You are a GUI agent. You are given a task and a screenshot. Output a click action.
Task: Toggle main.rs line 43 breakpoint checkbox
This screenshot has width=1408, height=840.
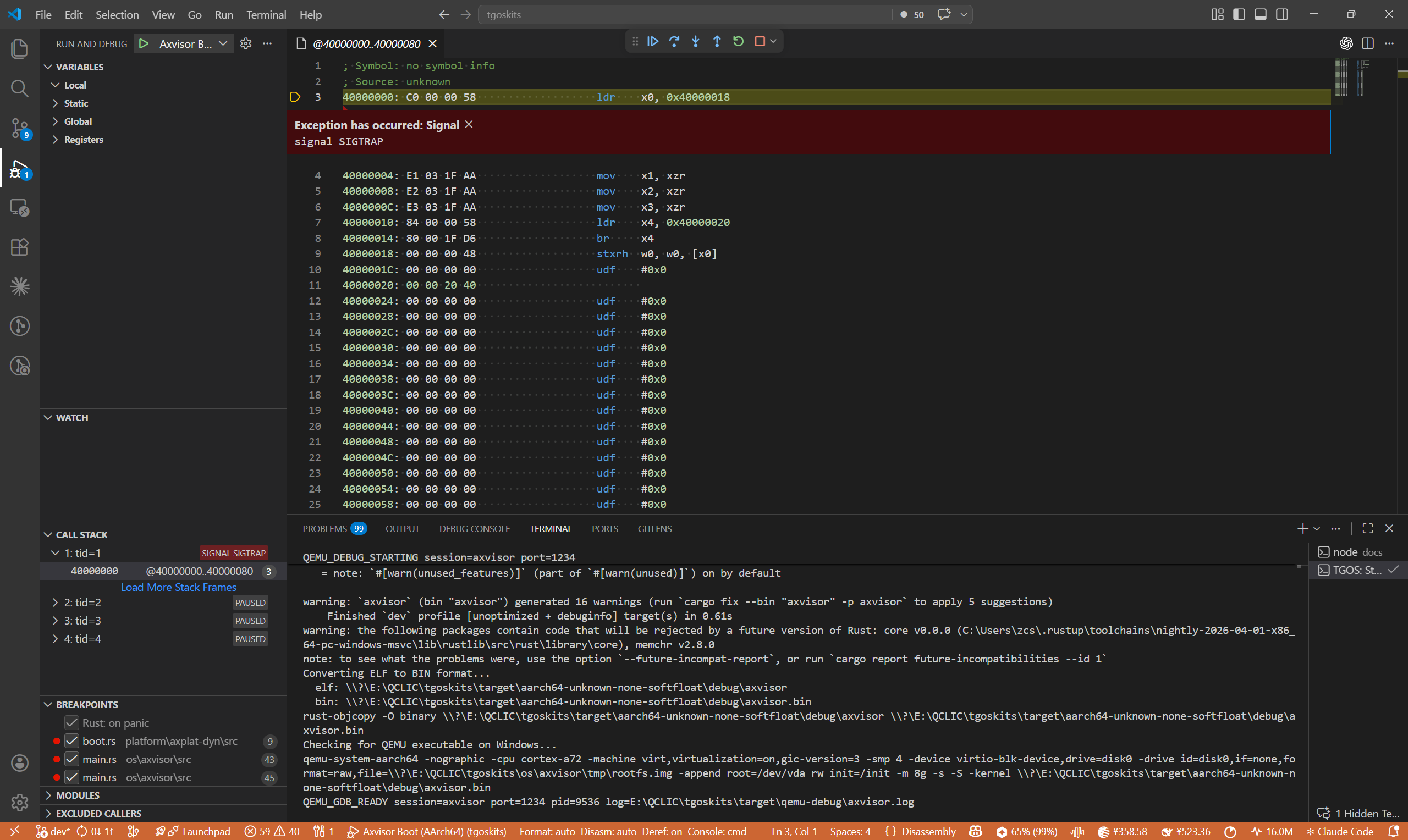71,759
